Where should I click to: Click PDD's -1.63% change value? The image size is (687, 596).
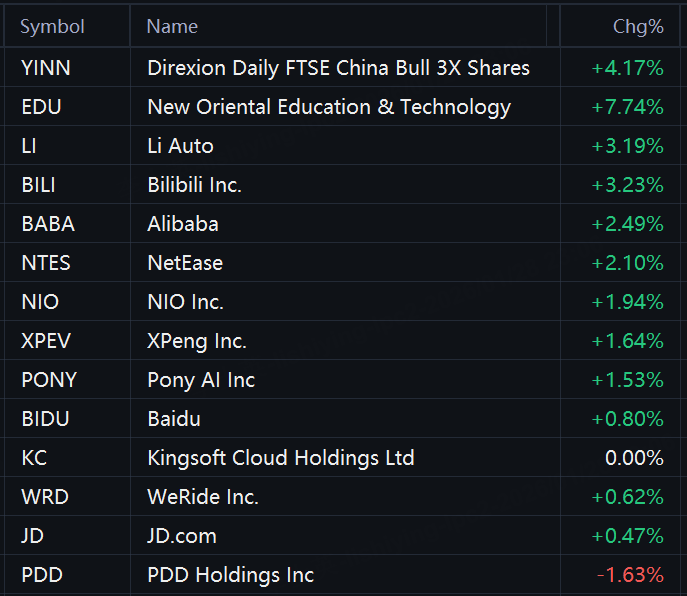point(630,575)
